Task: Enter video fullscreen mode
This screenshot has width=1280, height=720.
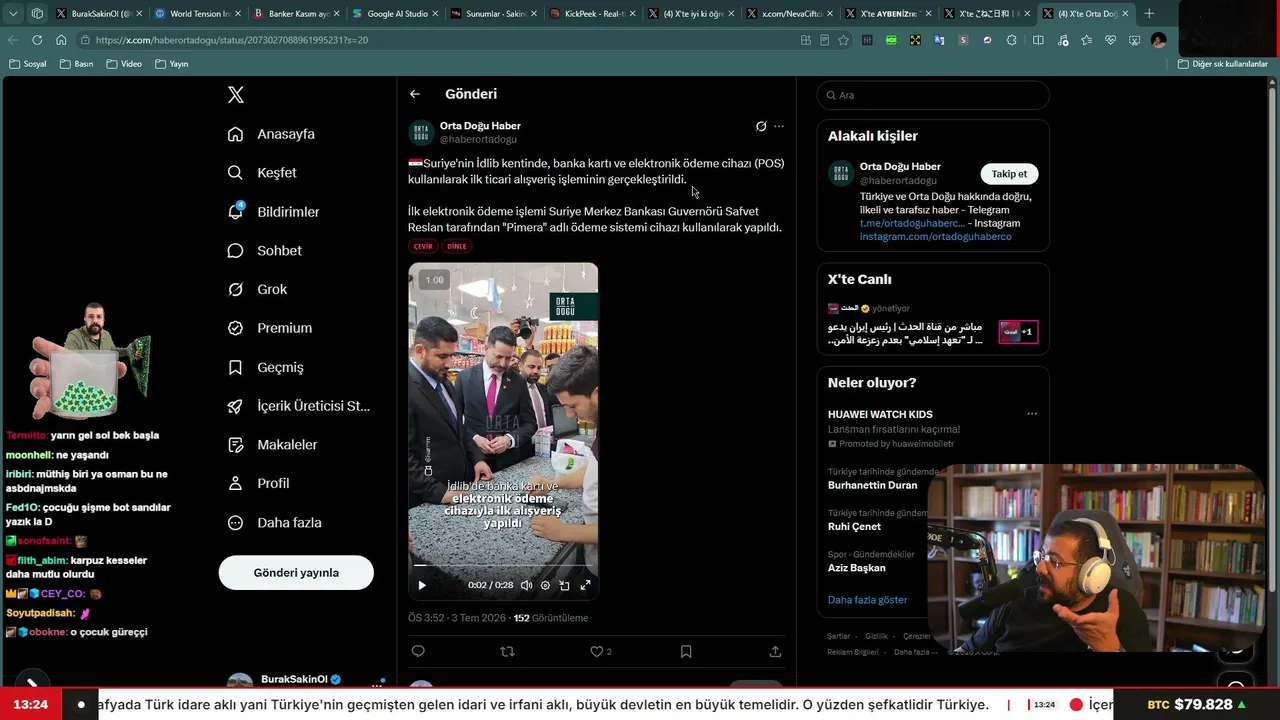Action: tap(585, 586)
